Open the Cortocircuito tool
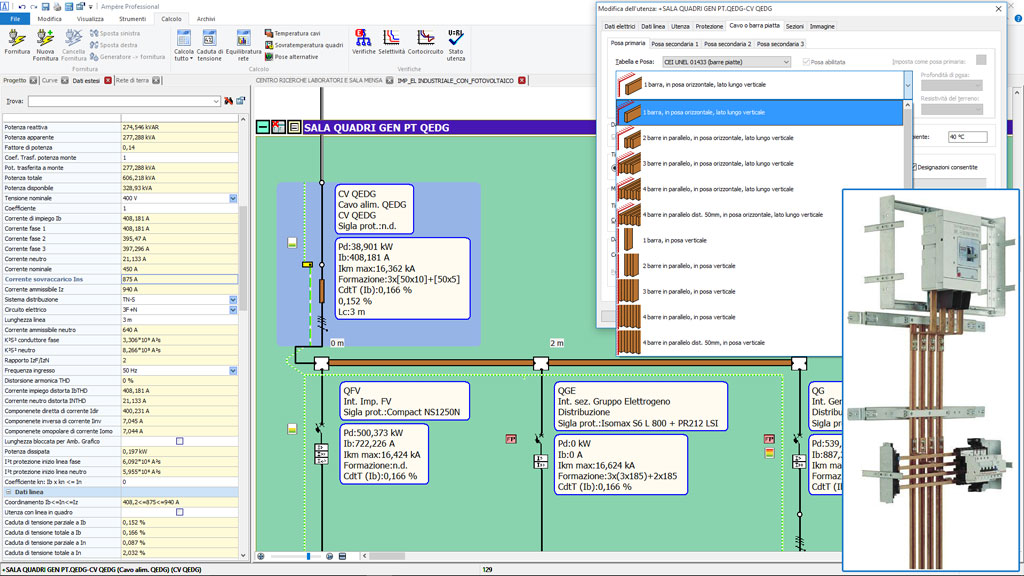 point(425,41)
